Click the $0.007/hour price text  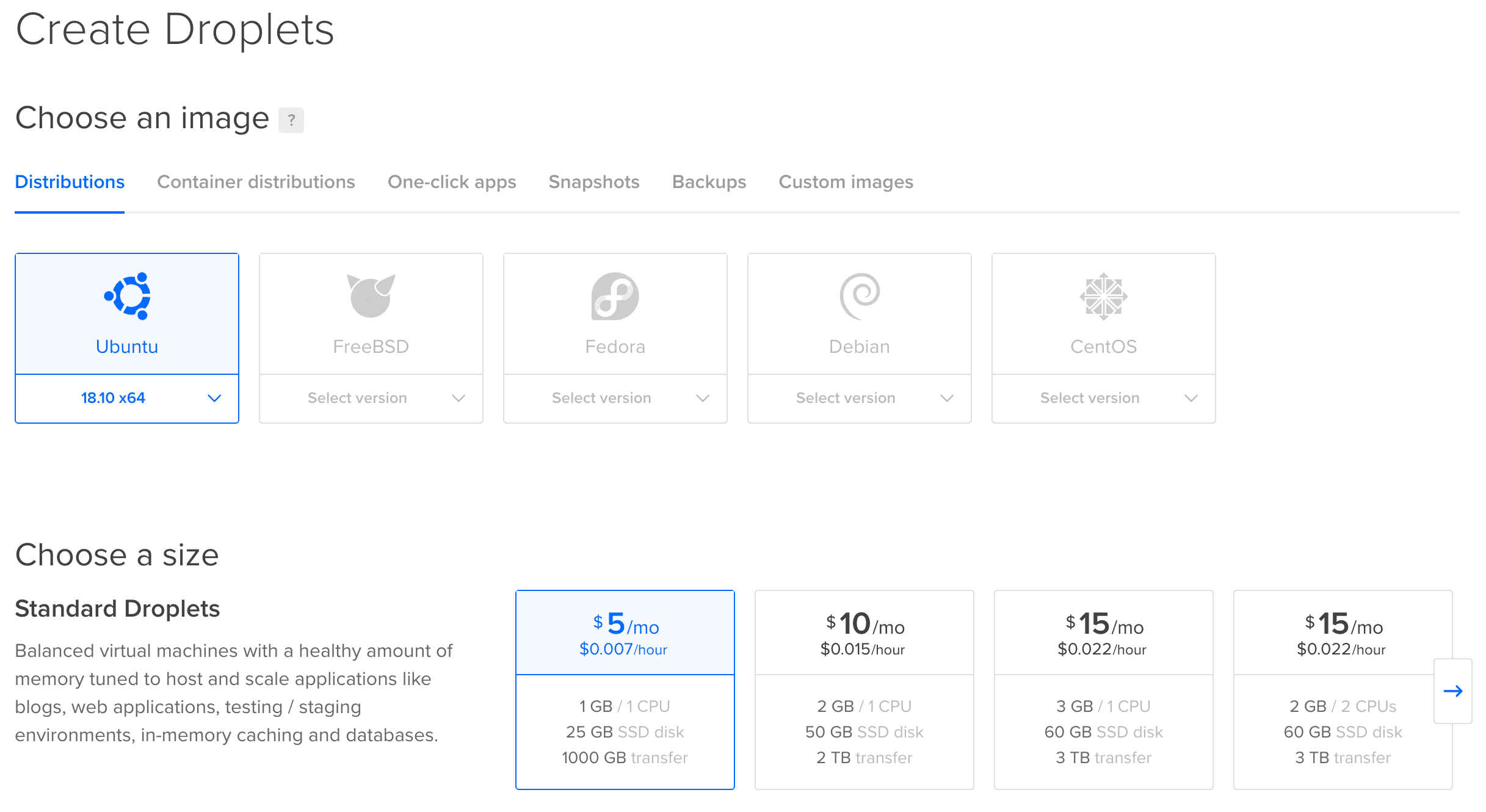click(x=623, y=649)
